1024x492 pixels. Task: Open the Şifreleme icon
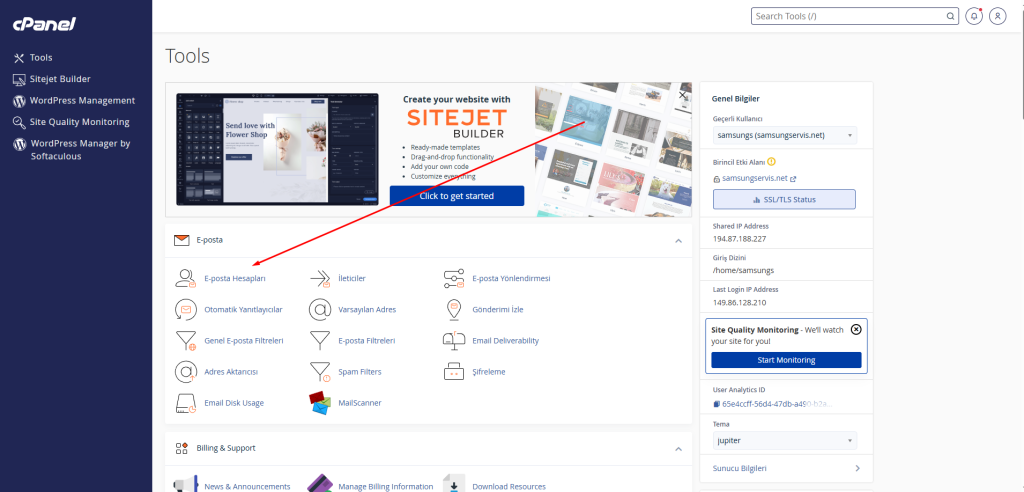coord(454,372)
